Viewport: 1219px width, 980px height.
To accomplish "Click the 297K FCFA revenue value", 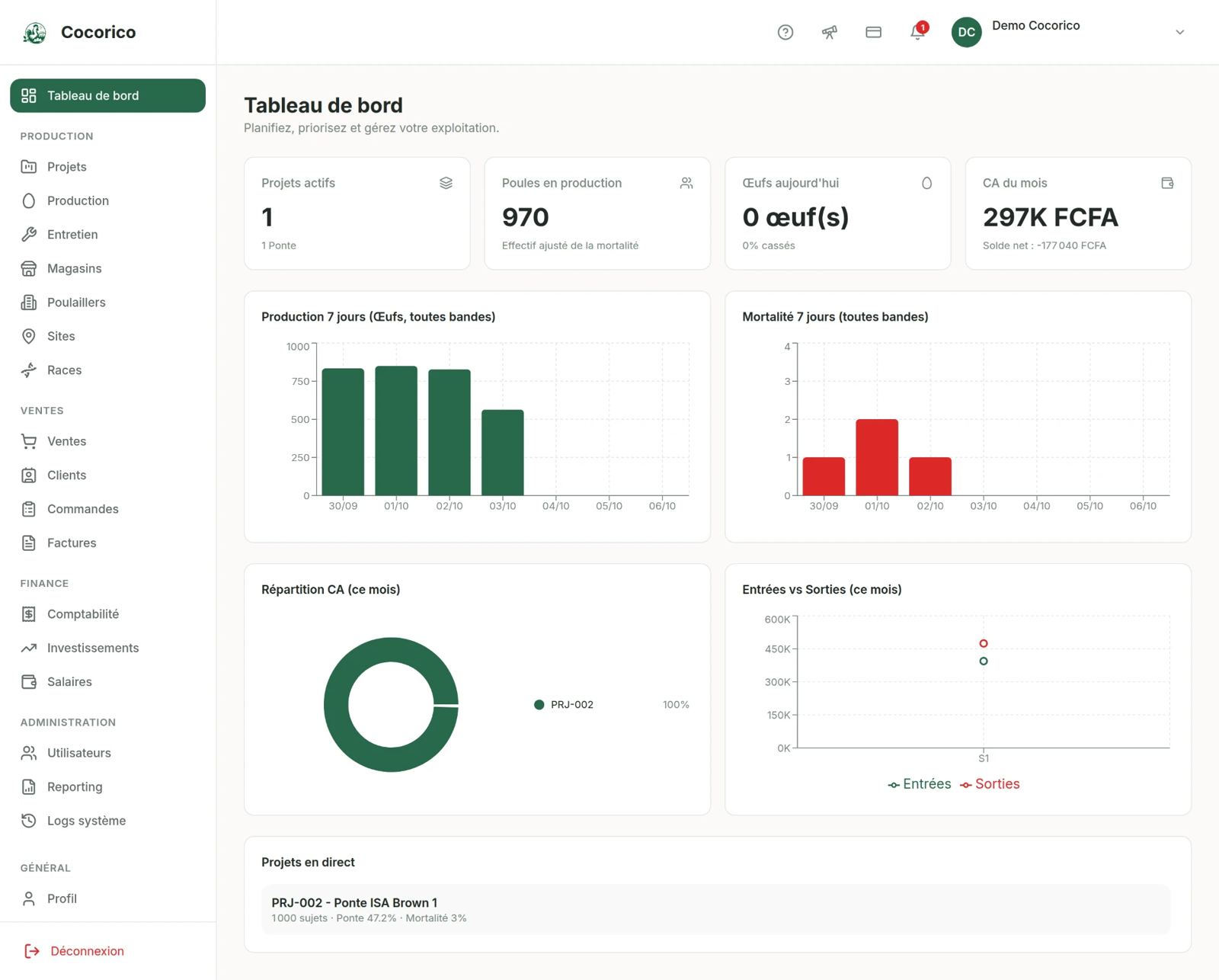I will 1051,217.
